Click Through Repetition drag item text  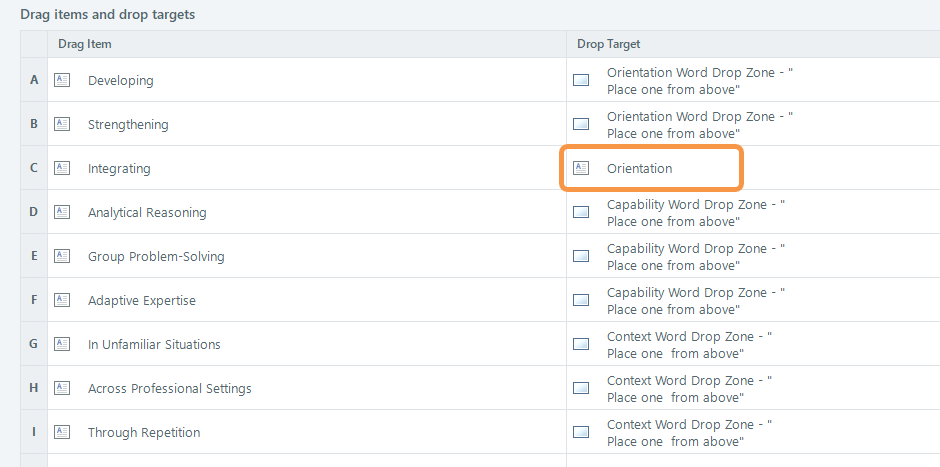tap(144, 432)
